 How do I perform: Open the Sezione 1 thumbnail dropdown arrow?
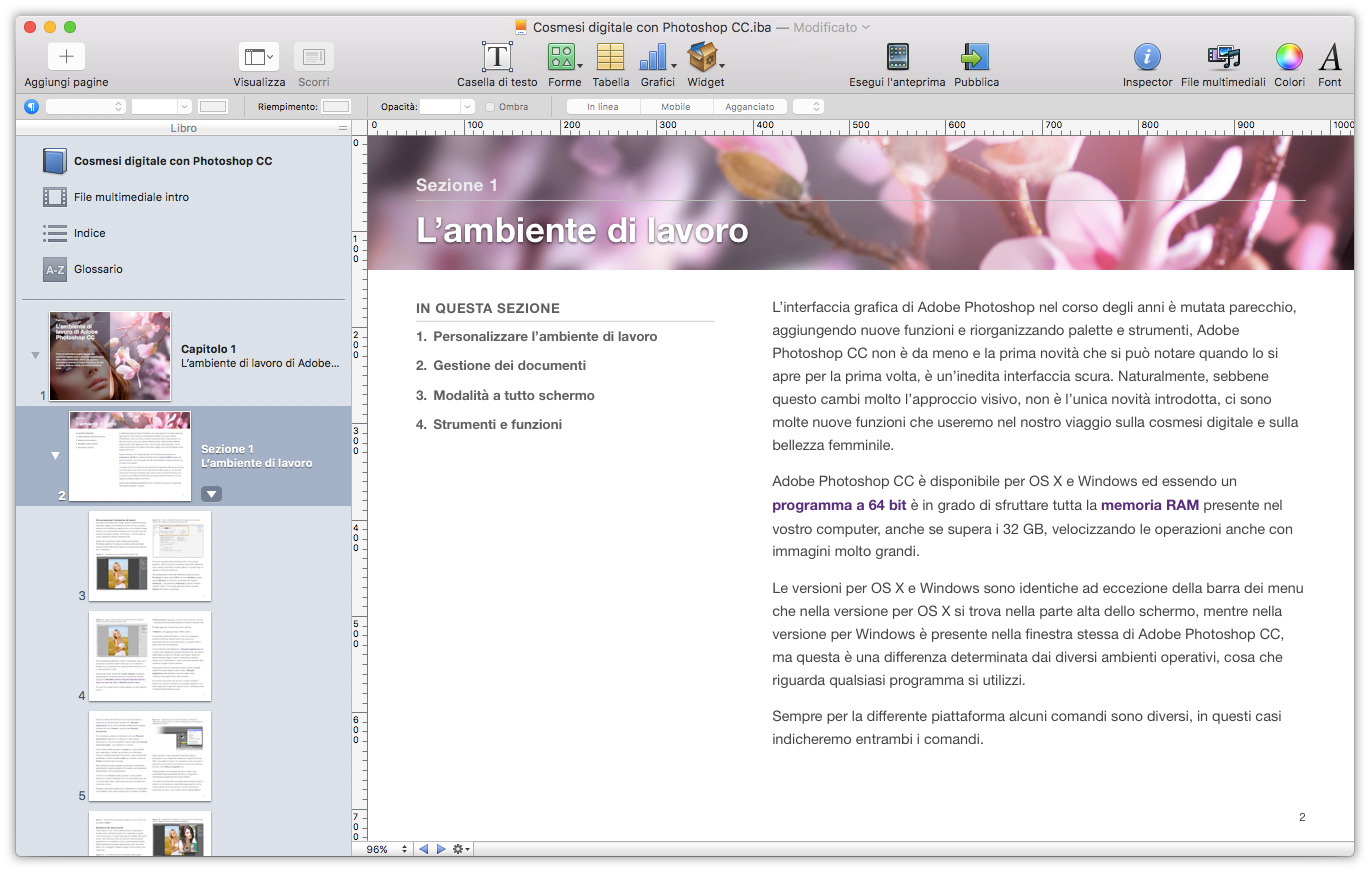[211, 494]
